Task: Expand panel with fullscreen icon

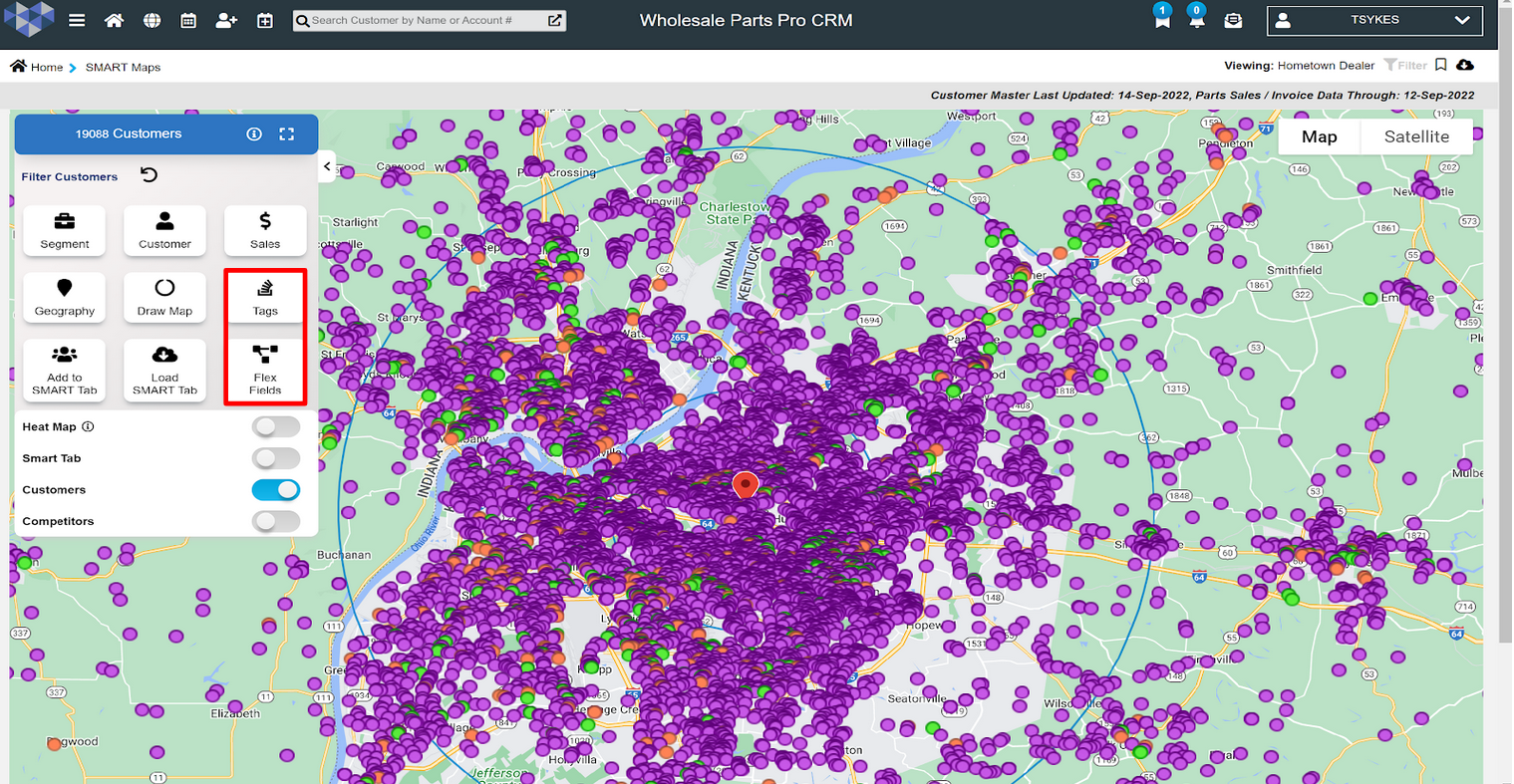Action: 286,133
